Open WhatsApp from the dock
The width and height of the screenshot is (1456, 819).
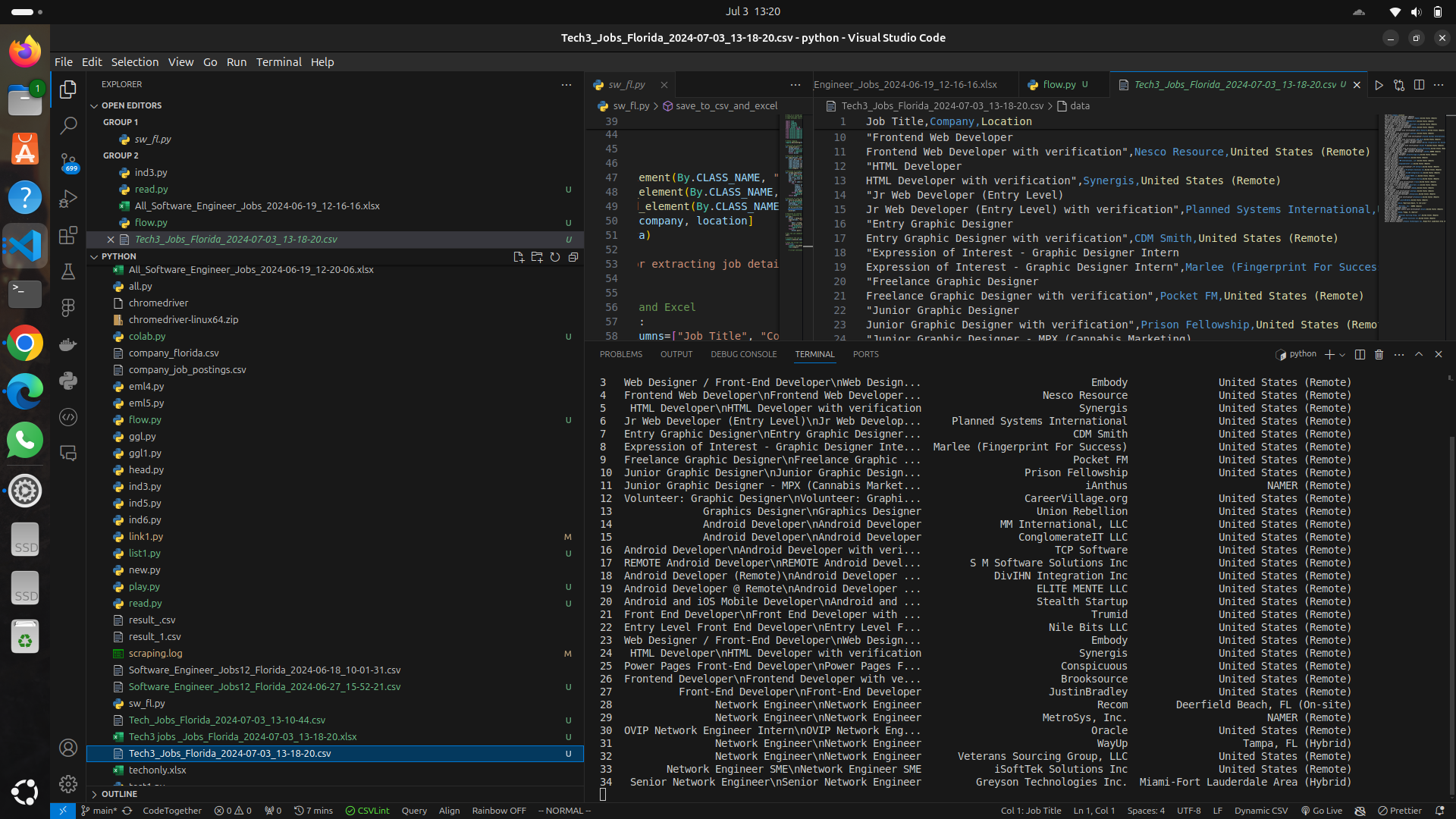(25, 441)
